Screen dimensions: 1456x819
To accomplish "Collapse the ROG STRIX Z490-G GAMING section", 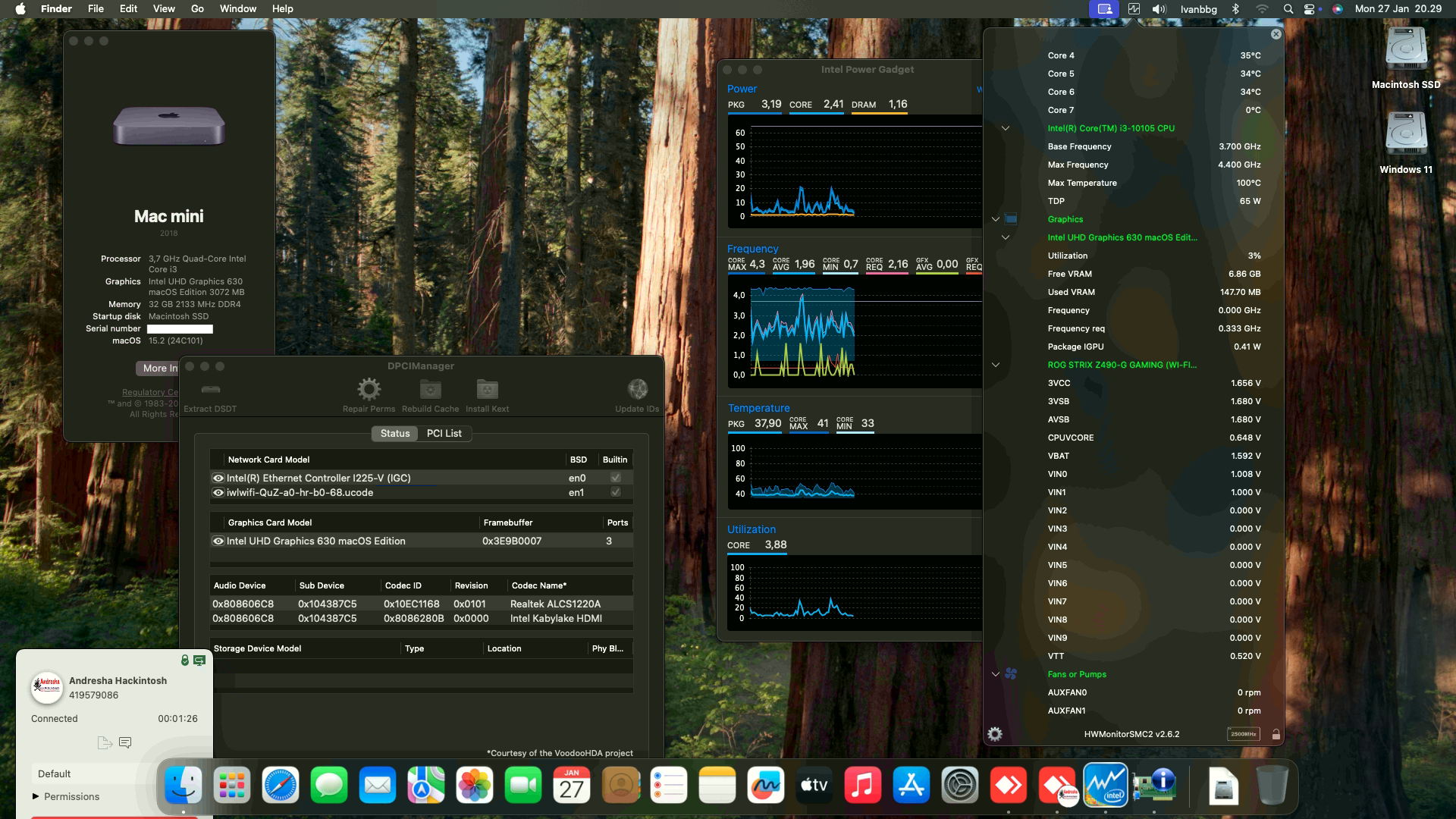I will (996, 364).
